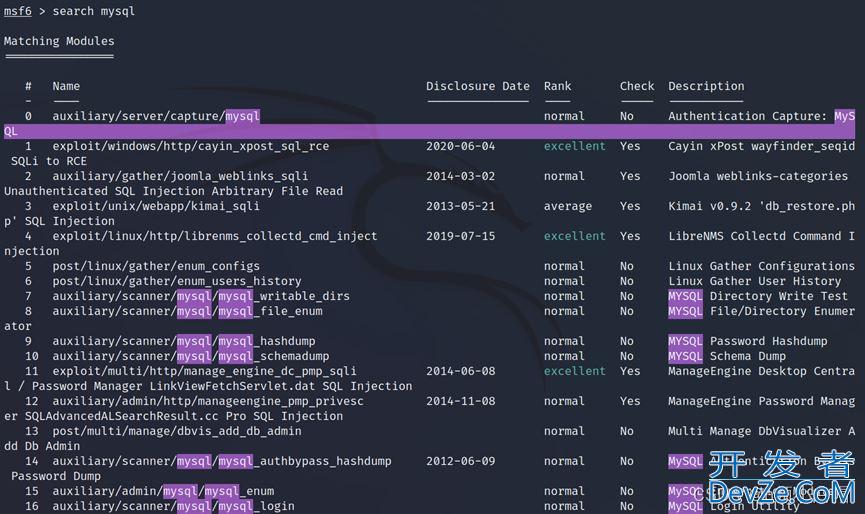Screen dimensions: 865x514
Task: Click 'Joomla weblinks-categories' description
Action: pyautogui.click(x=758, y=176)
